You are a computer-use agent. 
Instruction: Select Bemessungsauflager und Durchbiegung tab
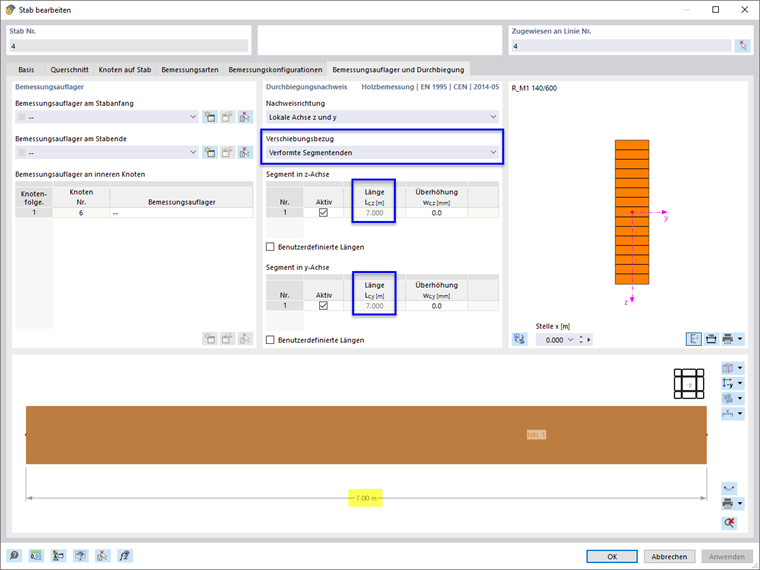tap(398, 69)
